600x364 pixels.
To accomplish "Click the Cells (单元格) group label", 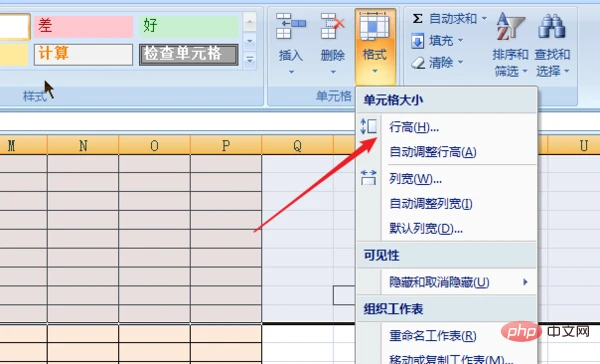I will coord(334,96).
